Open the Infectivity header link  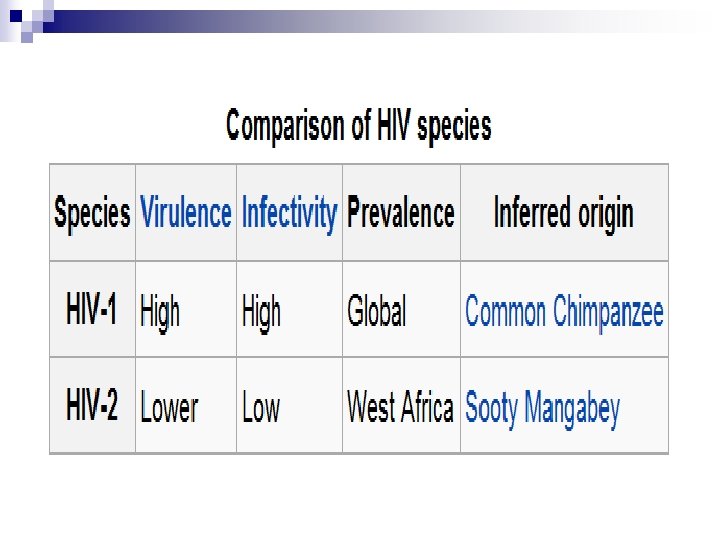289,213
